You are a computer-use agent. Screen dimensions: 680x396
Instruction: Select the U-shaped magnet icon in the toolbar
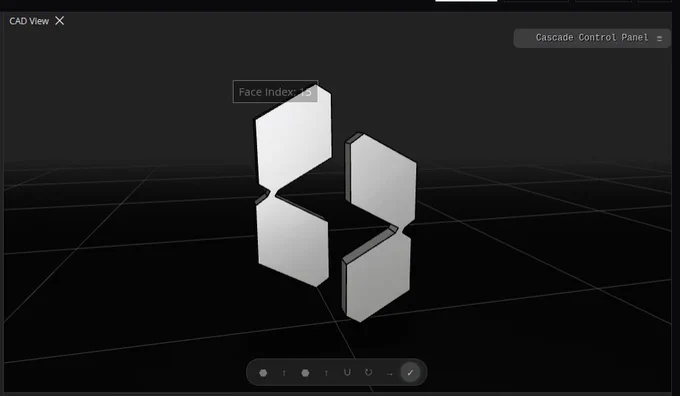click(347, 373)
